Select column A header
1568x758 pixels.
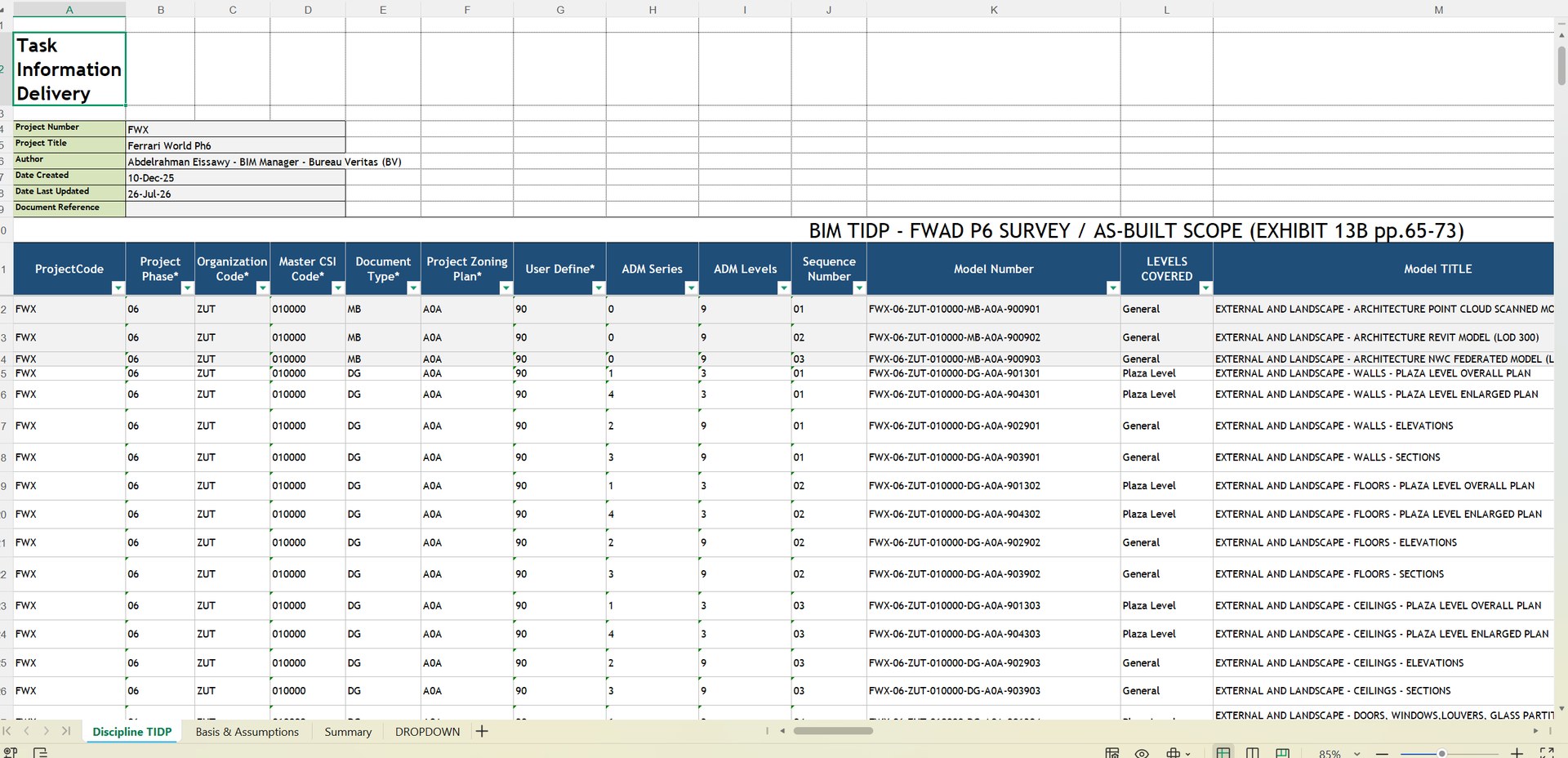[x=69, y=10]
